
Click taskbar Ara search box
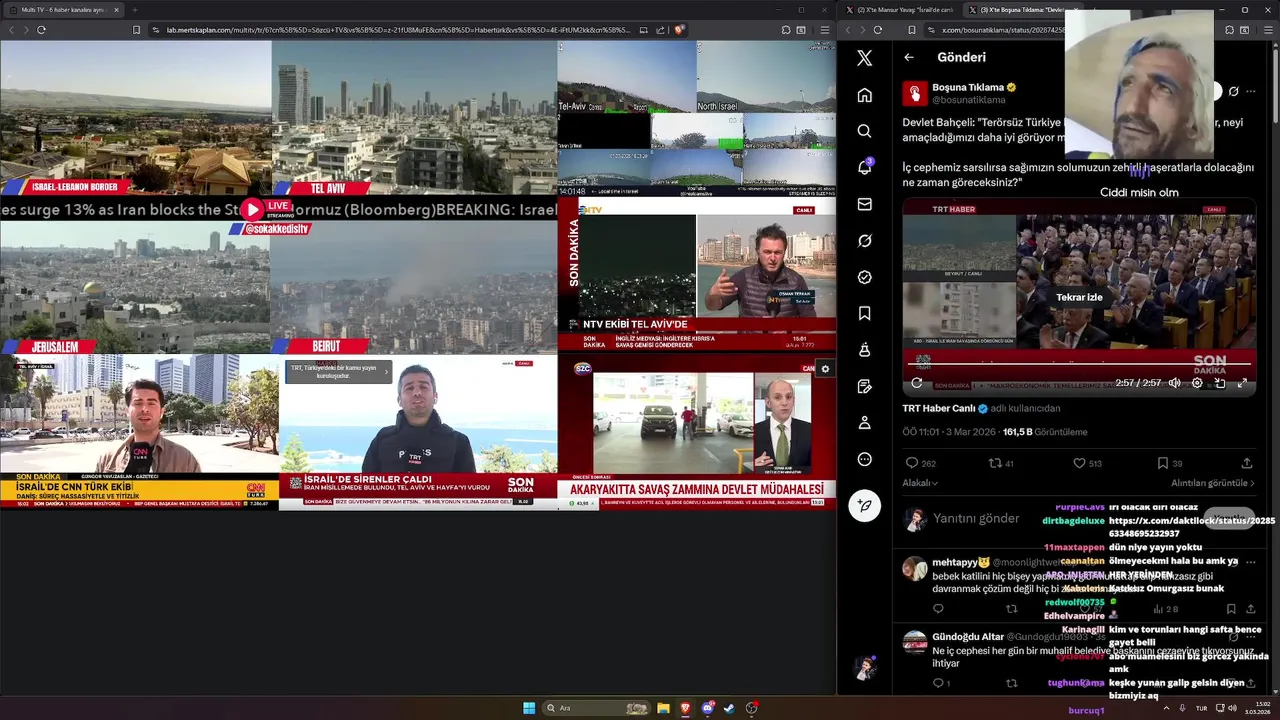[x=597, y=708]
